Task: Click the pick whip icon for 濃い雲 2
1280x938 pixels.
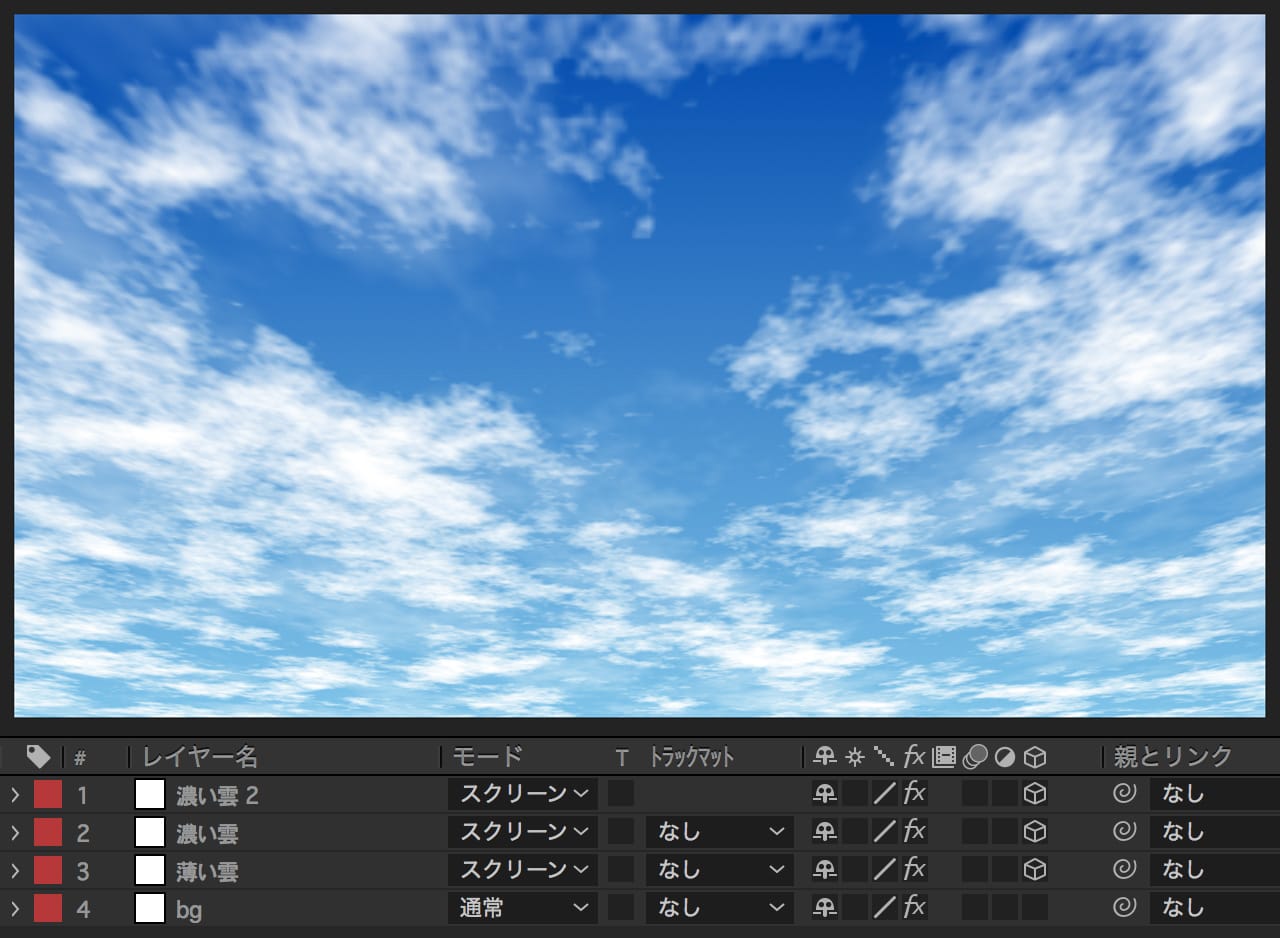Action: pos(1124,794)
